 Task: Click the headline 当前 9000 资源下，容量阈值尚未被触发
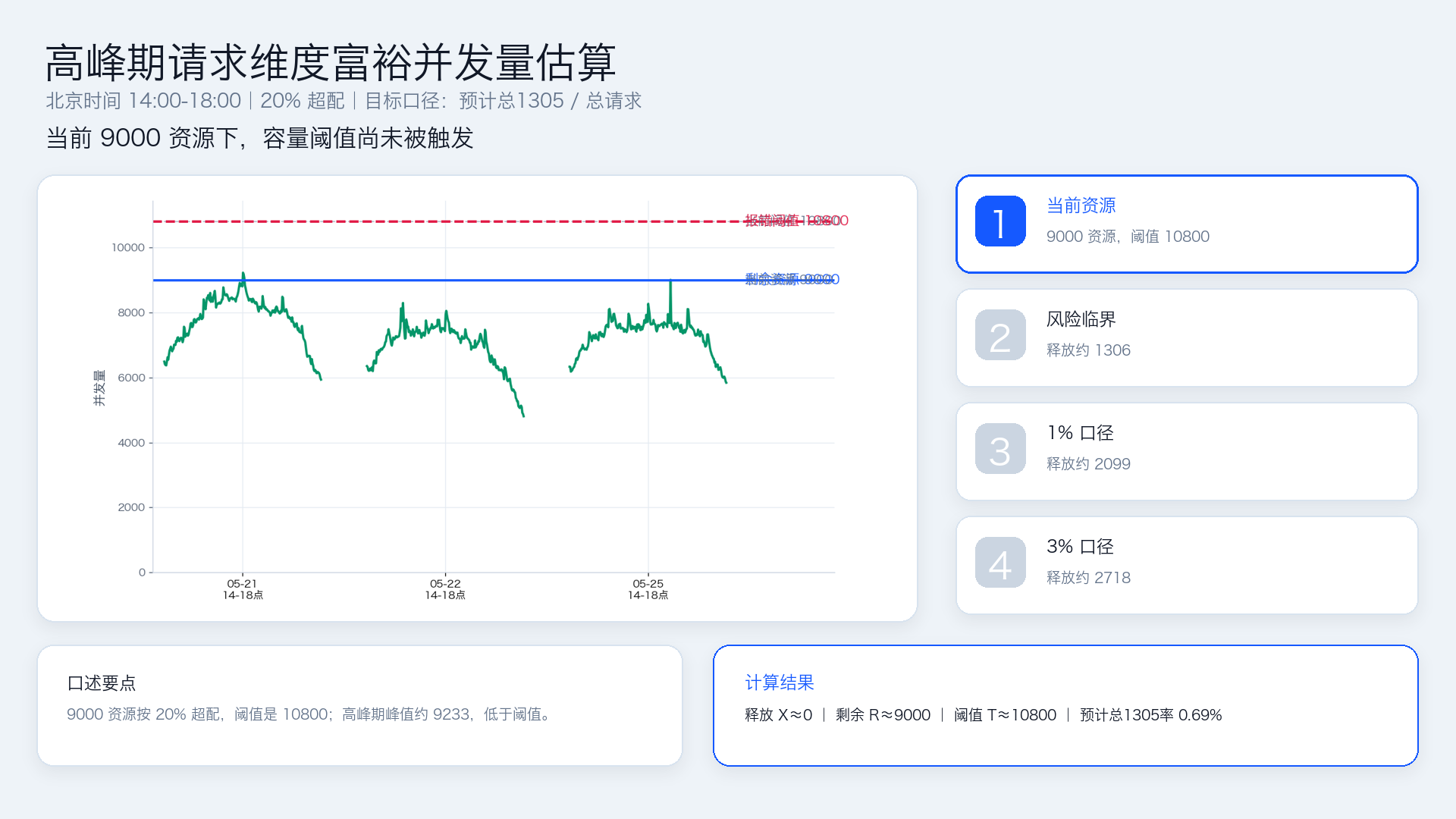259,138
